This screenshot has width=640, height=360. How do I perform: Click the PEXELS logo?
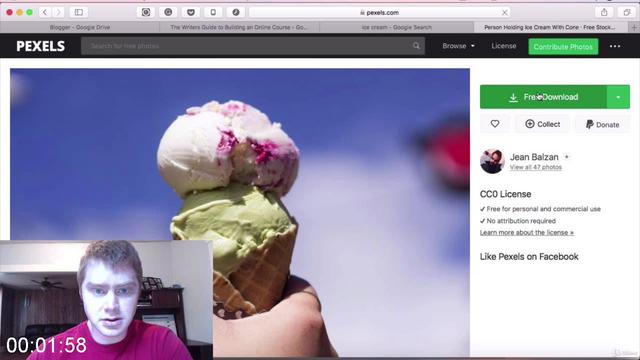coord(40,46)
